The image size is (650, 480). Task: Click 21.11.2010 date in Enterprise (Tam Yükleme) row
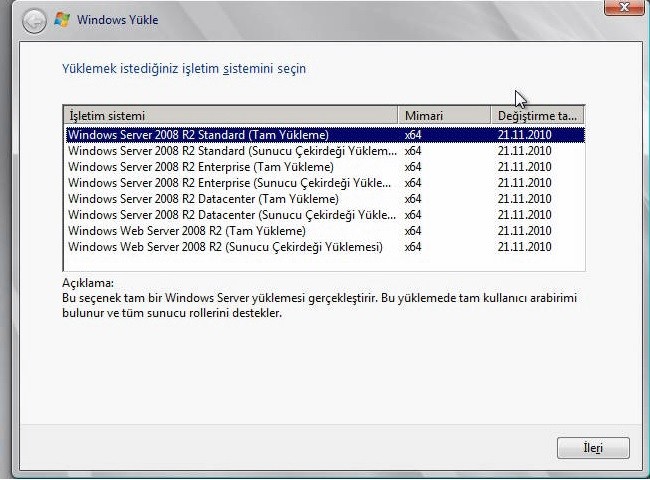524,167
